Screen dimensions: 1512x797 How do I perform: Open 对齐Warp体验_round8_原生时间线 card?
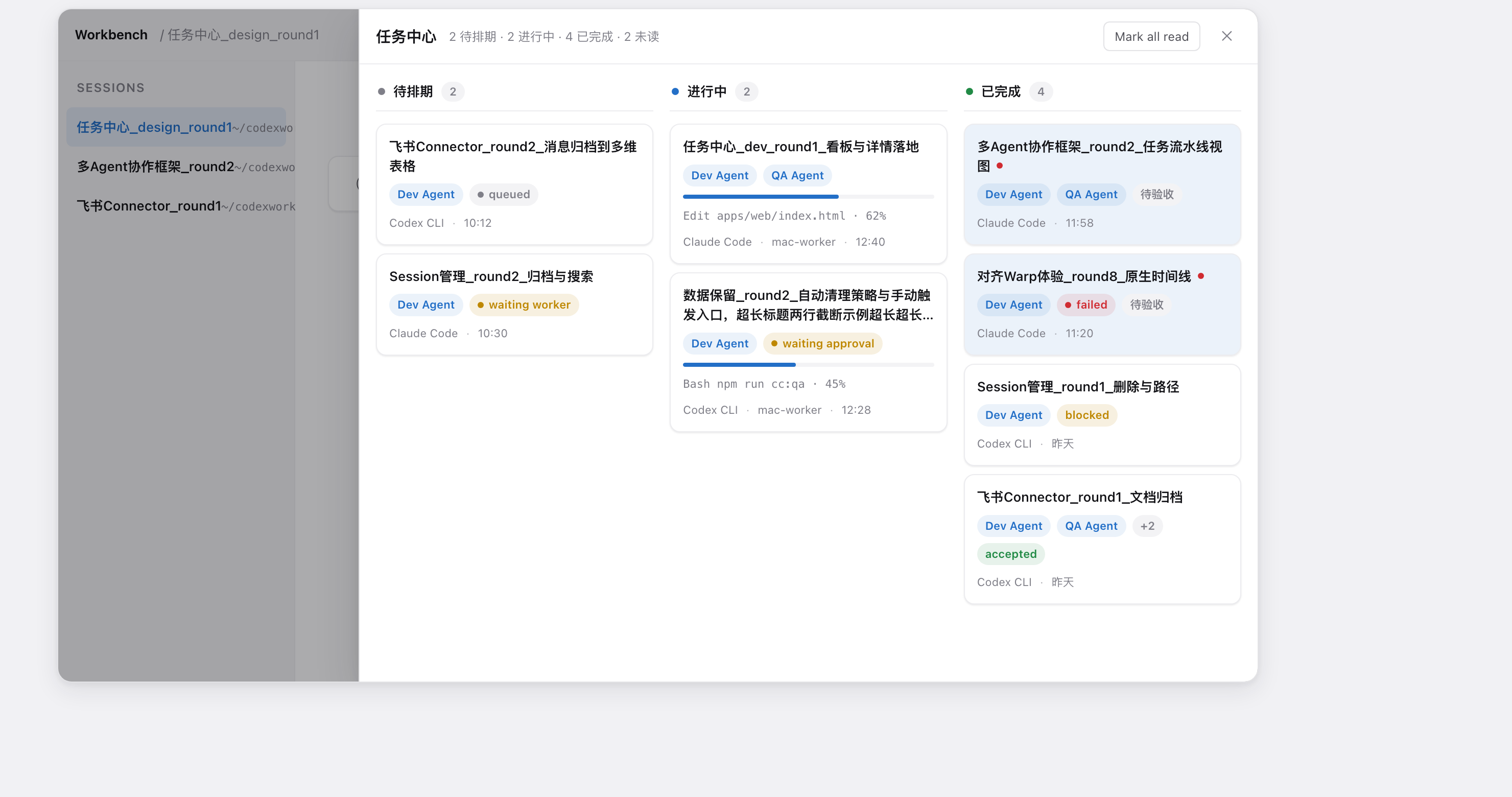[1102, 304]
